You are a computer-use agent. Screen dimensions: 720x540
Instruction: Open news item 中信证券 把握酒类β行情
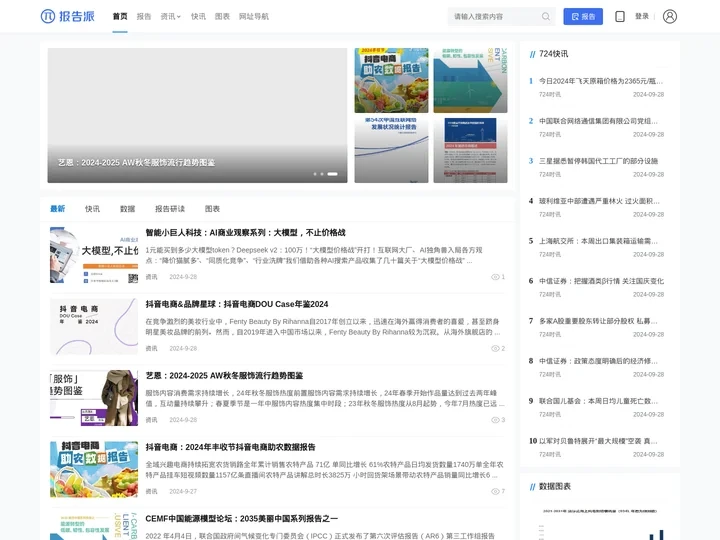coord(601,281)
